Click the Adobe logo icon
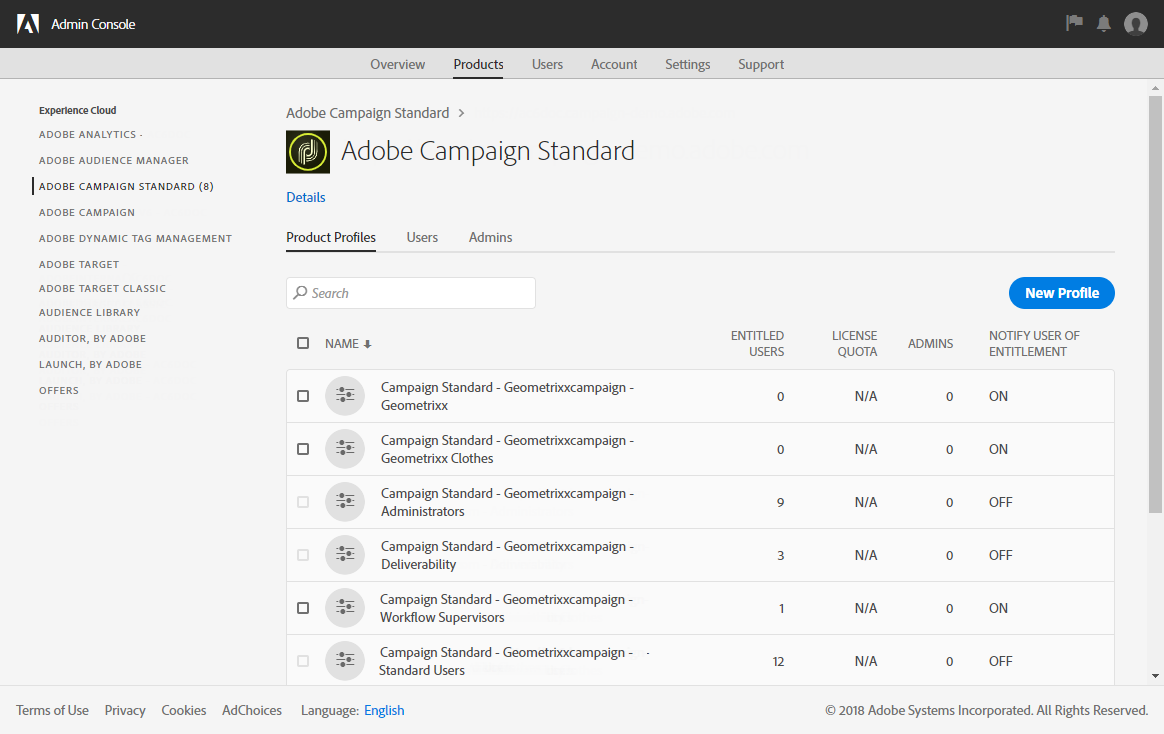 click(28, 24)
